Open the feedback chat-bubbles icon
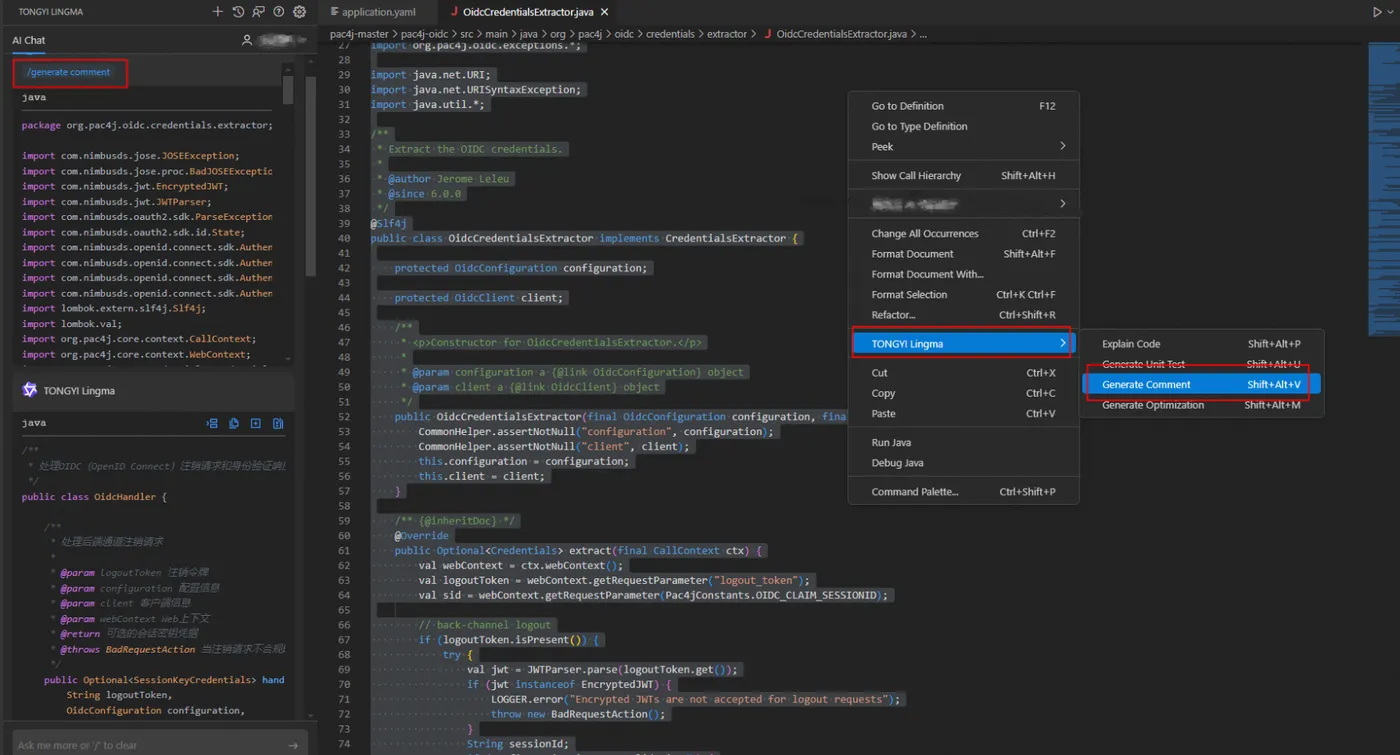 259,12
